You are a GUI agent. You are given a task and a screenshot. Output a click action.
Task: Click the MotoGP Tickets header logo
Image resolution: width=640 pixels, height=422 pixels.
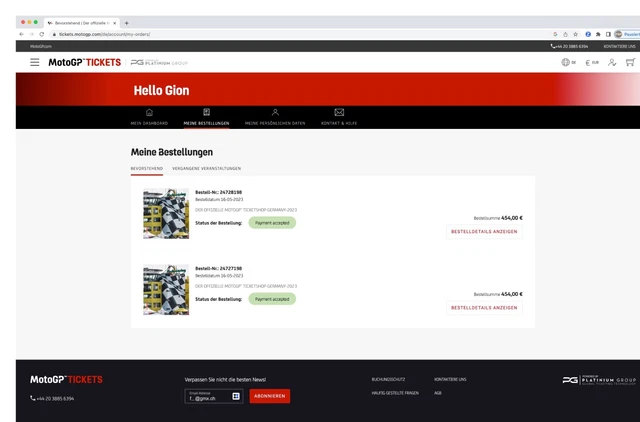tap(84, 62)
